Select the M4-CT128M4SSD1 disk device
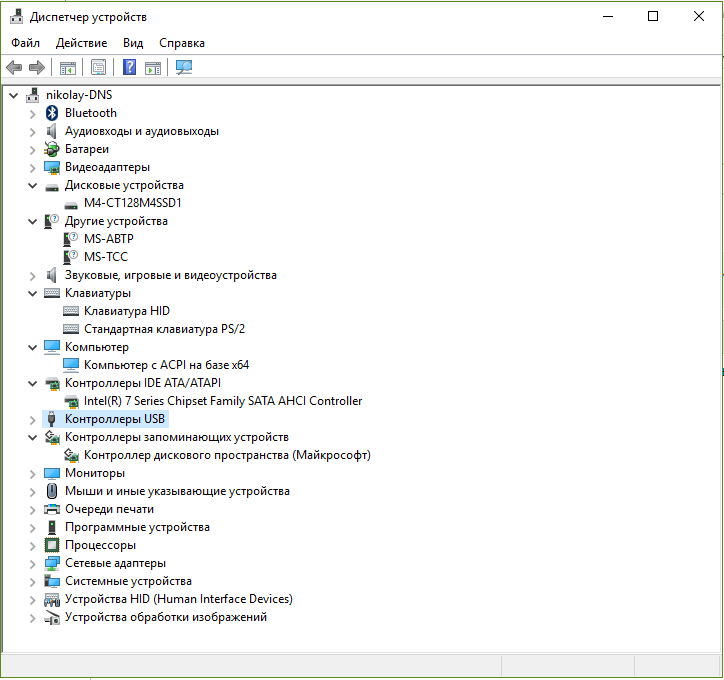 tap(133, 203)
